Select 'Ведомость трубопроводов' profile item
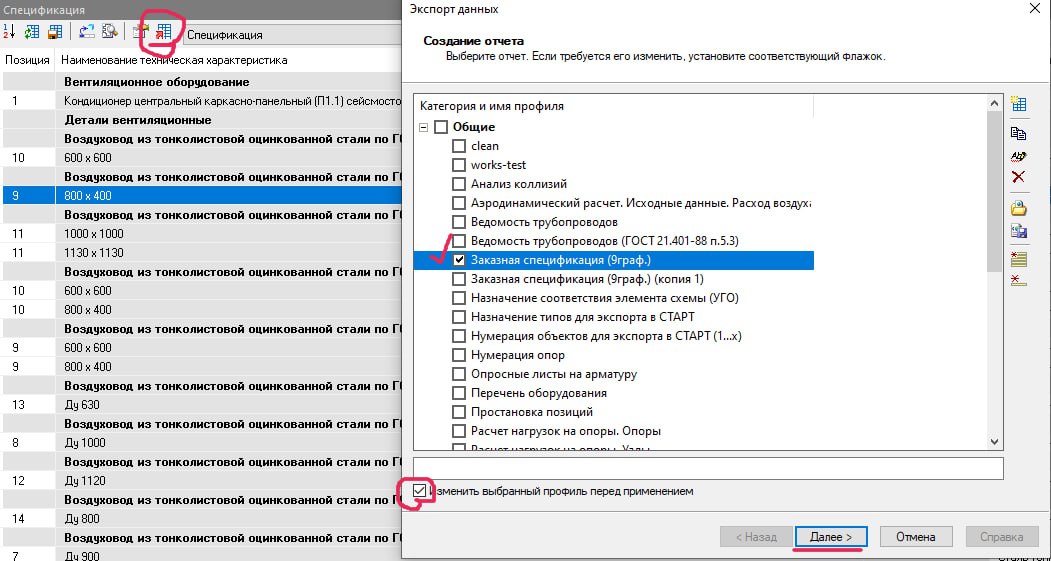 [544, 222]
